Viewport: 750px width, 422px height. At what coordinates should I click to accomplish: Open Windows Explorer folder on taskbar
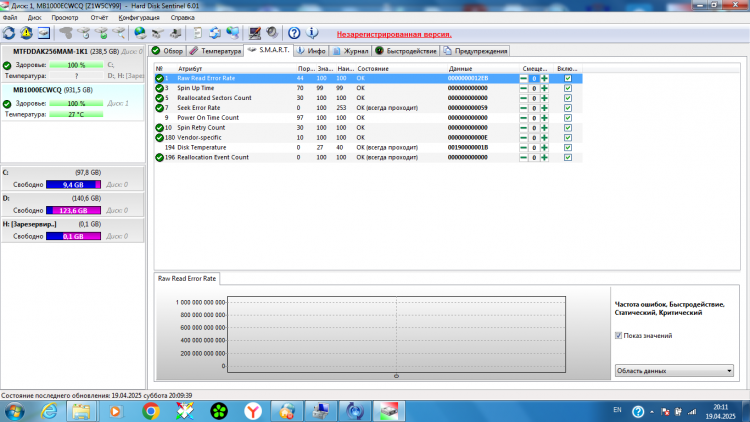click(x=81, y=411)
